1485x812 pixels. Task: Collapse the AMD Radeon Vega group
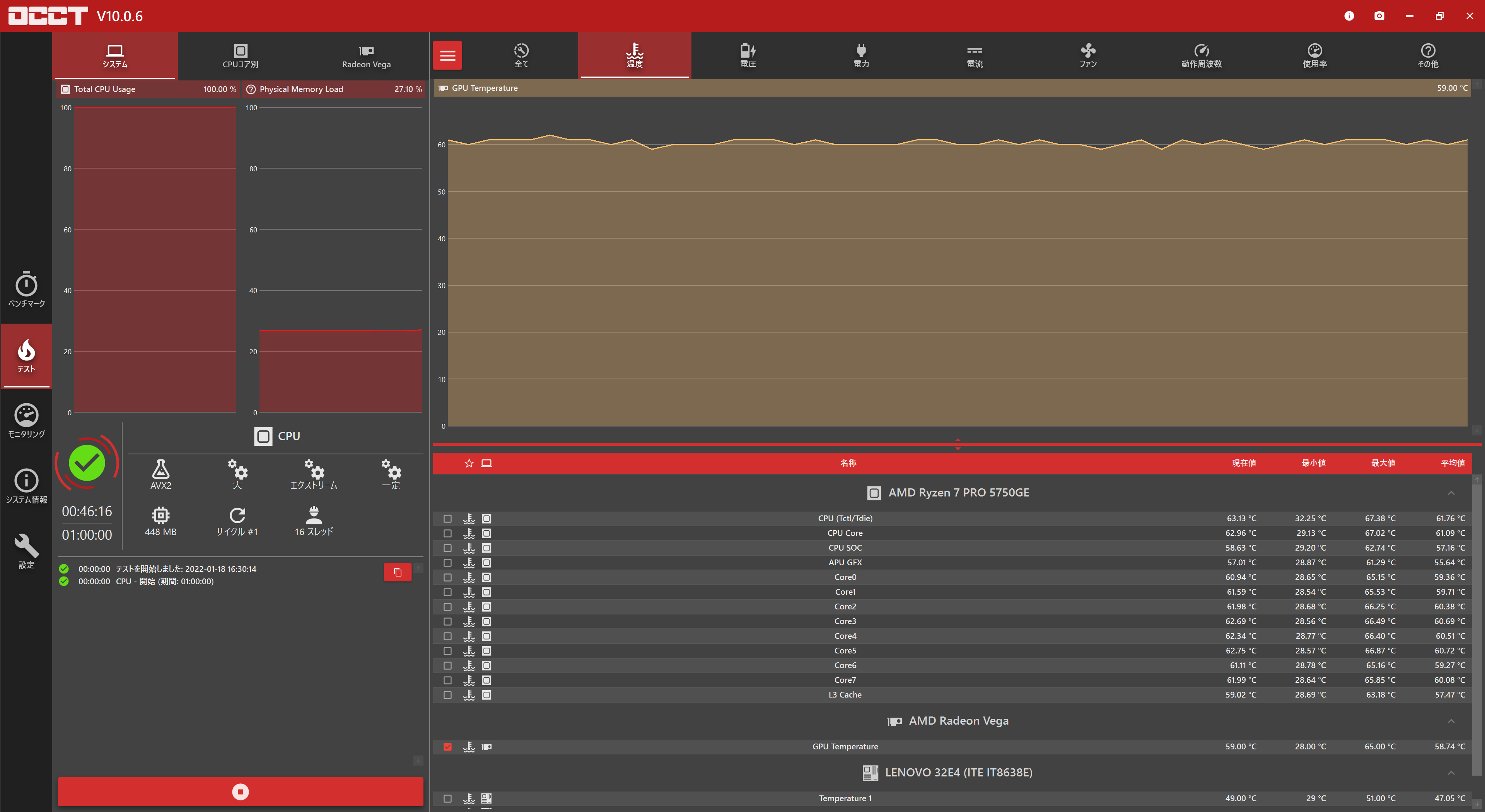1451,721
